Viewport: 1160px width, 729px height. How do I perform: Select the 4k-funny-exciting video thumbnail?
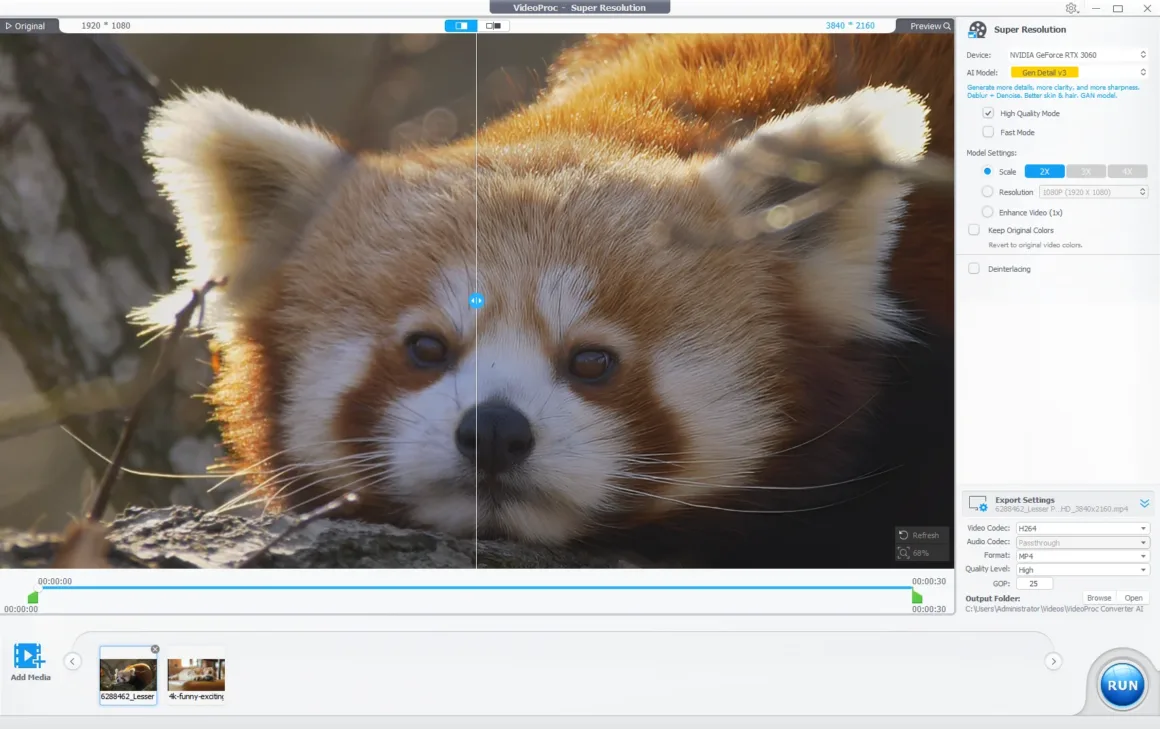click(x=196, y=675)
